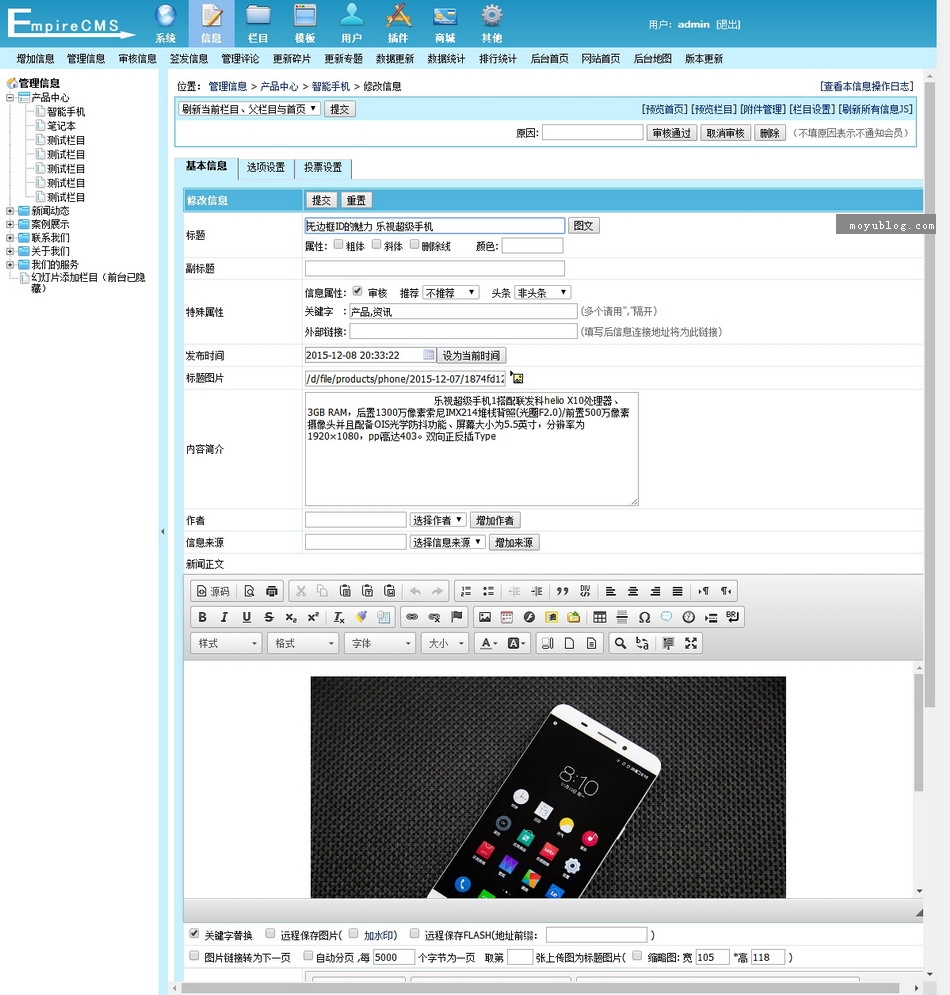Insert special character (Omega icon)
The image size is (950, 995).
[644, 617]
